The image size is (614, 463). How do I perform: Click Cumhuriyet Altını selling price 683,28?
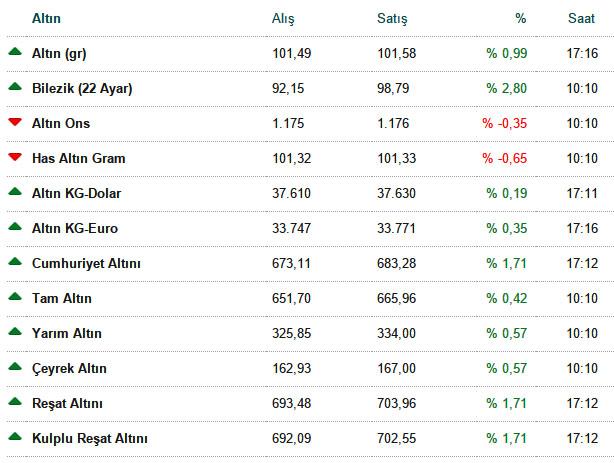[x=396, y=264]
